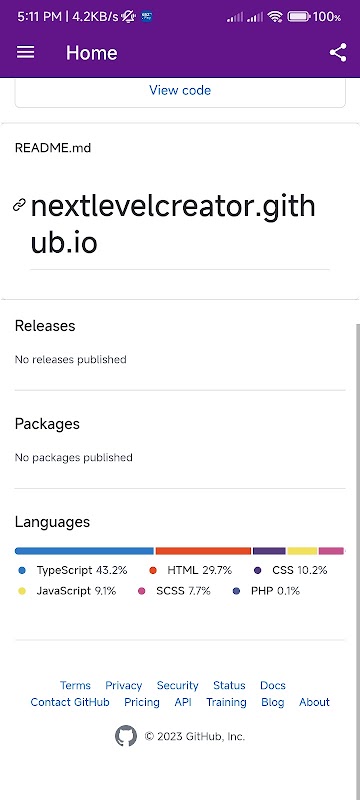Open the View code link
Image resolution: width=360 pixels, height=800 pixels.
click(x=180, y=90)
